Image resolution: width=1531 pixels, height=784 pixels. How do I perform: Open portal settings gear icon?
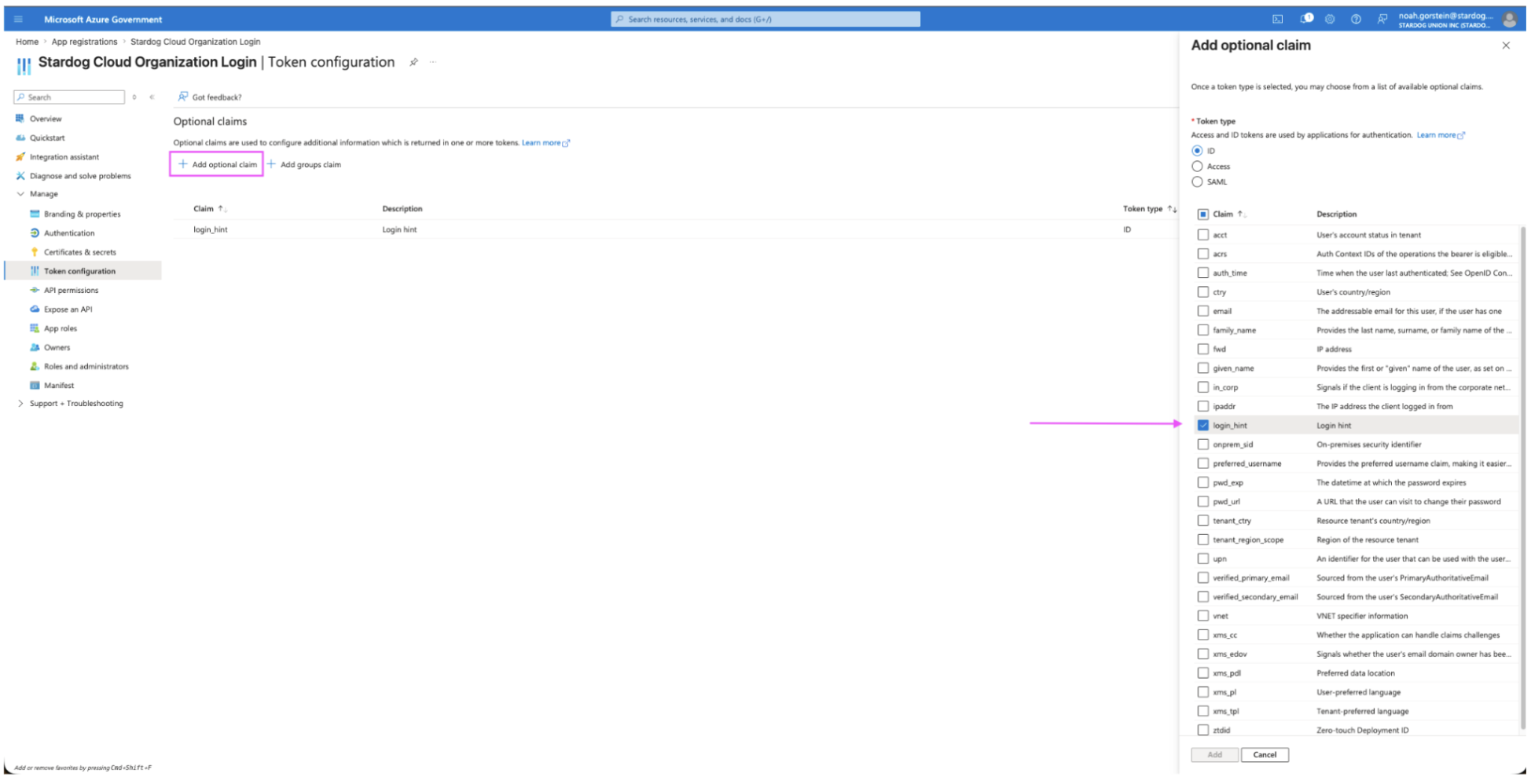tap(1330, 19)
